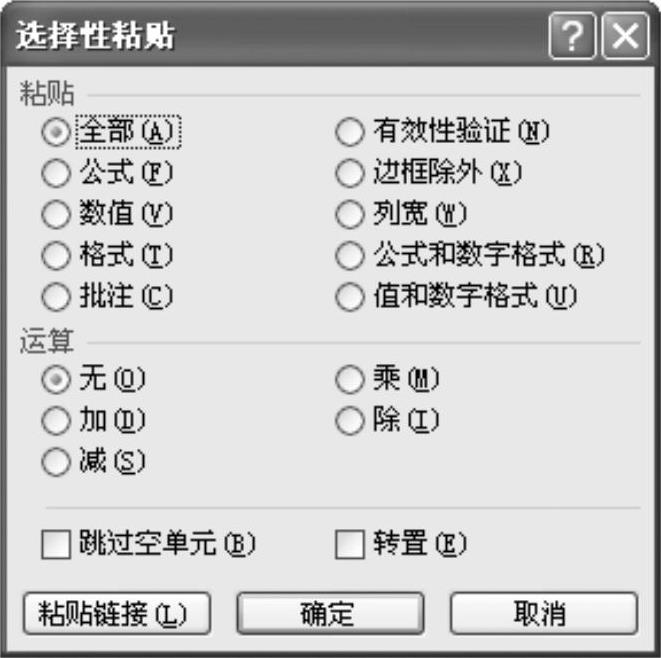Tick the 转置(E) checkbox
Image resolution: width=661 pixels, height=658 pixels.
click(349, 544)
